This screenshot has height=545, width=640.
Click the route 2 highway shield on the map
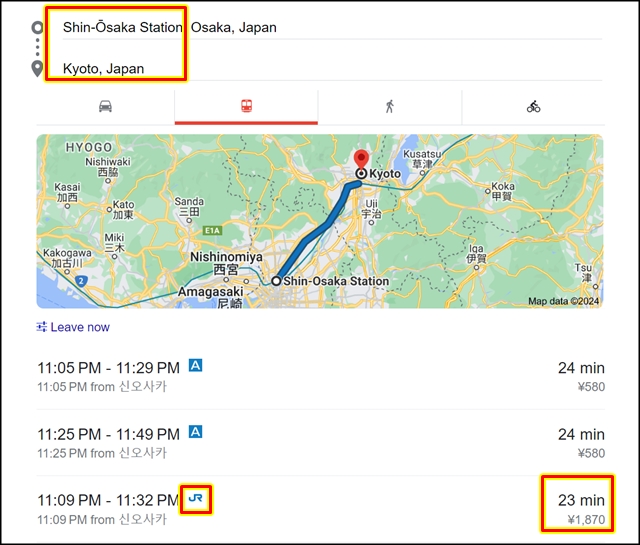click(81, 280)
